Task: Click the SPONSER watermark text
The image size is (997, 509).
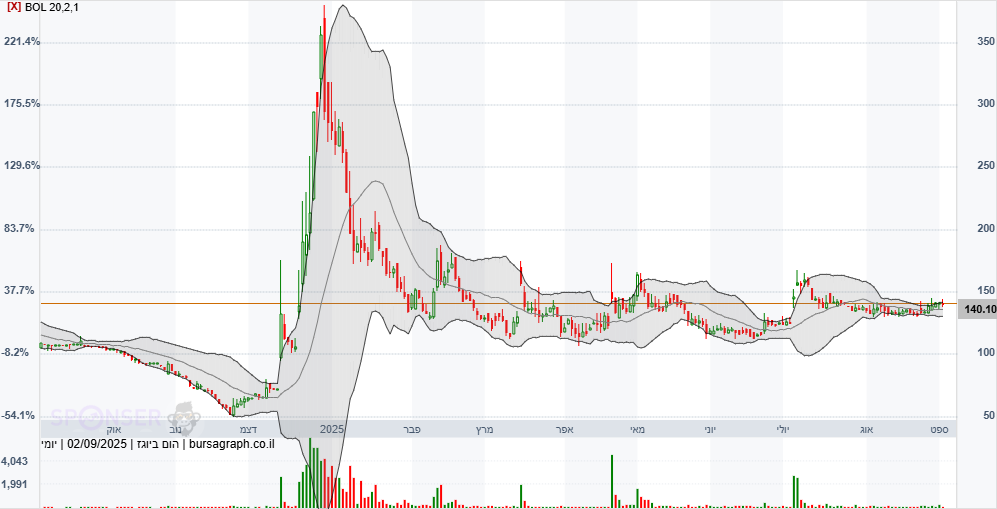Action: click(x=106, y=417)
